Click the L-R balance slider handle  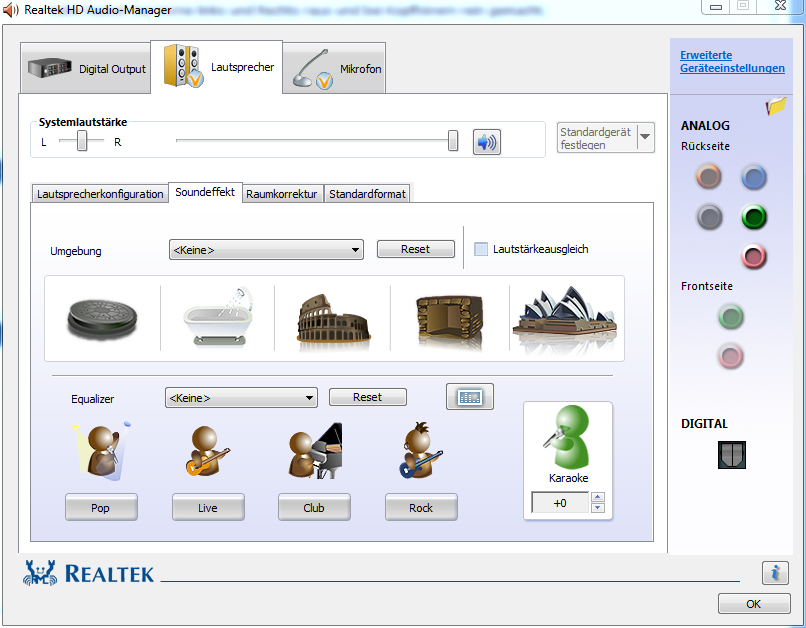[82, 140]
